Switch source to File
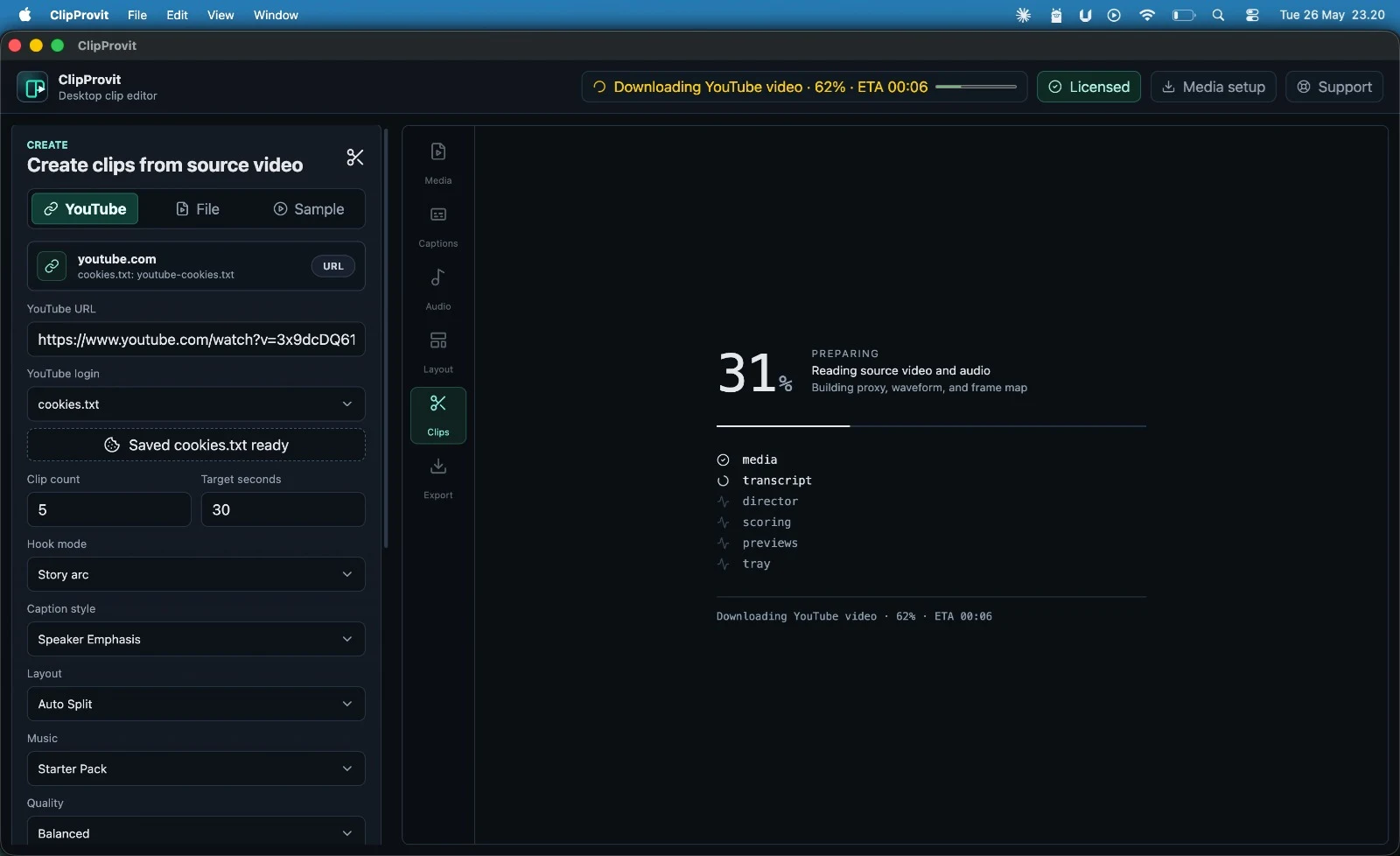 (x=197, y=209)
